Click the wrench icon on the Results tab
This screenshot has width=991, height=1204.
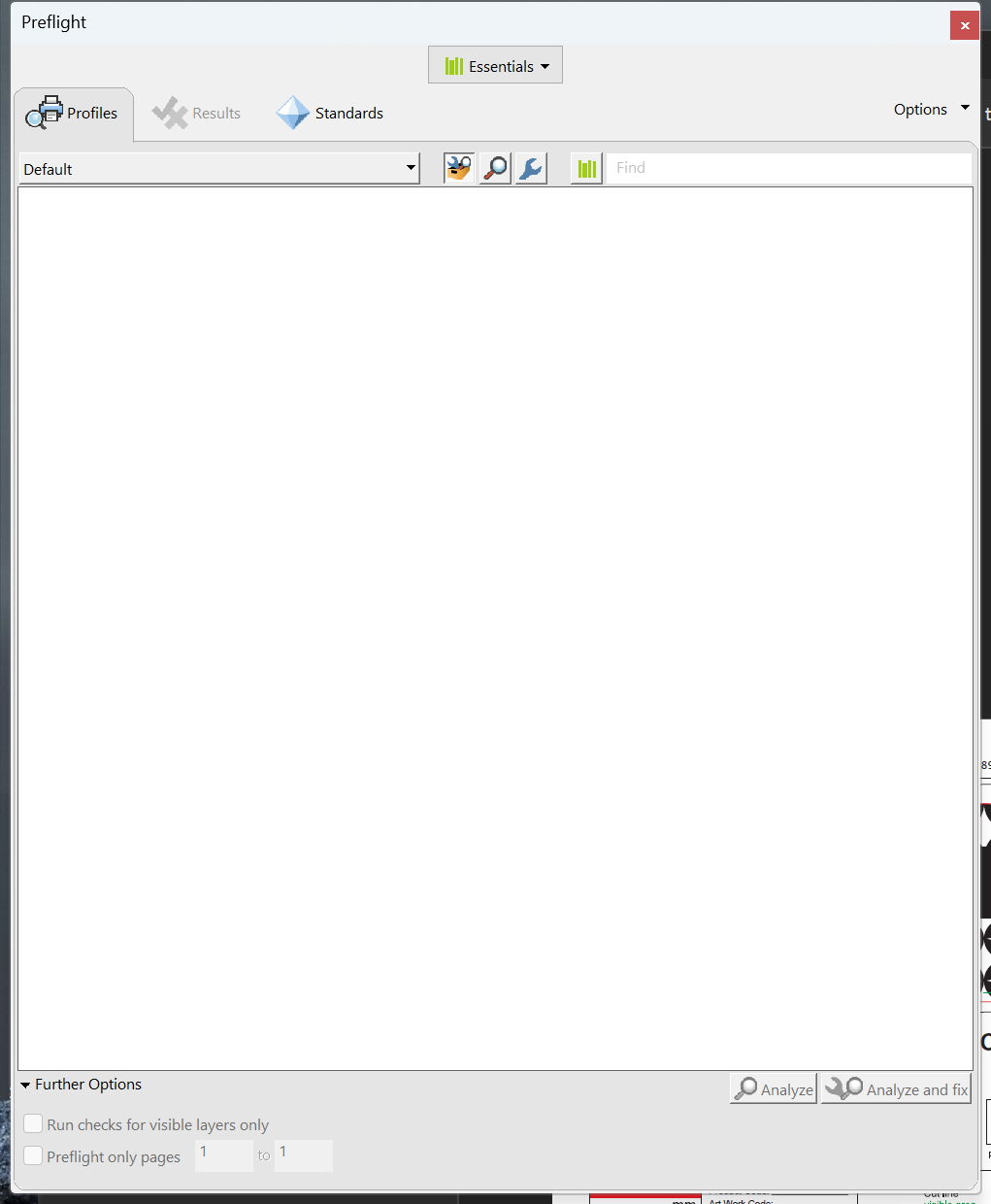tap(170, 113)
